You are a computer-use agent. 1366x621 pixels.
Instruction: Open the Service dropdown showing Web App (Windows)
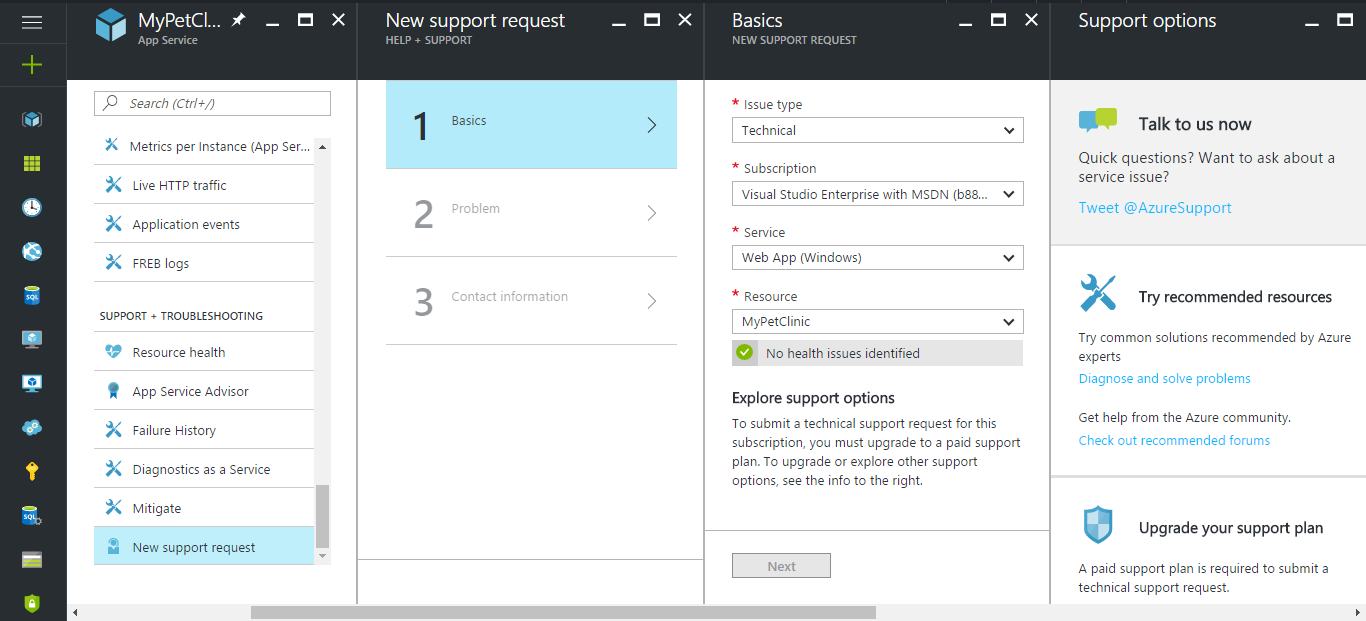point(877,257)
